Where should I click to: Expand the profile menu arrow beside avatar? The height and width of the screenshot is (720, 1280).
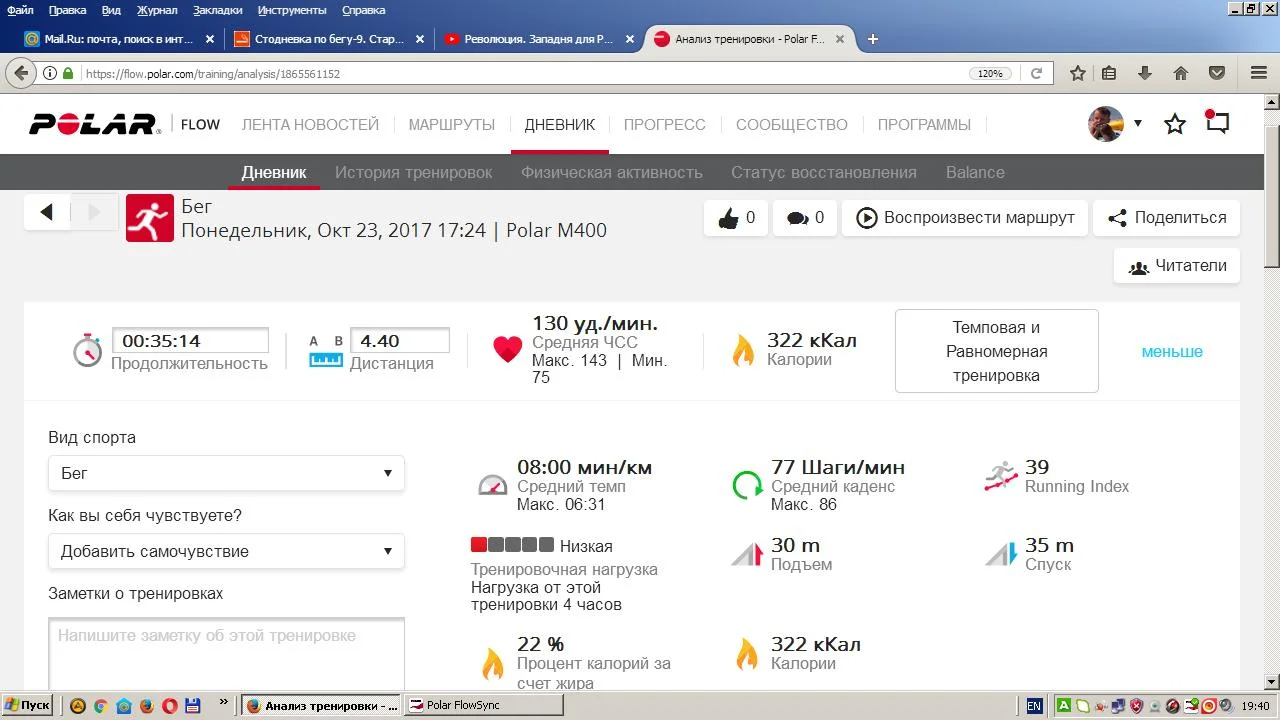(x=1137, y=124)
